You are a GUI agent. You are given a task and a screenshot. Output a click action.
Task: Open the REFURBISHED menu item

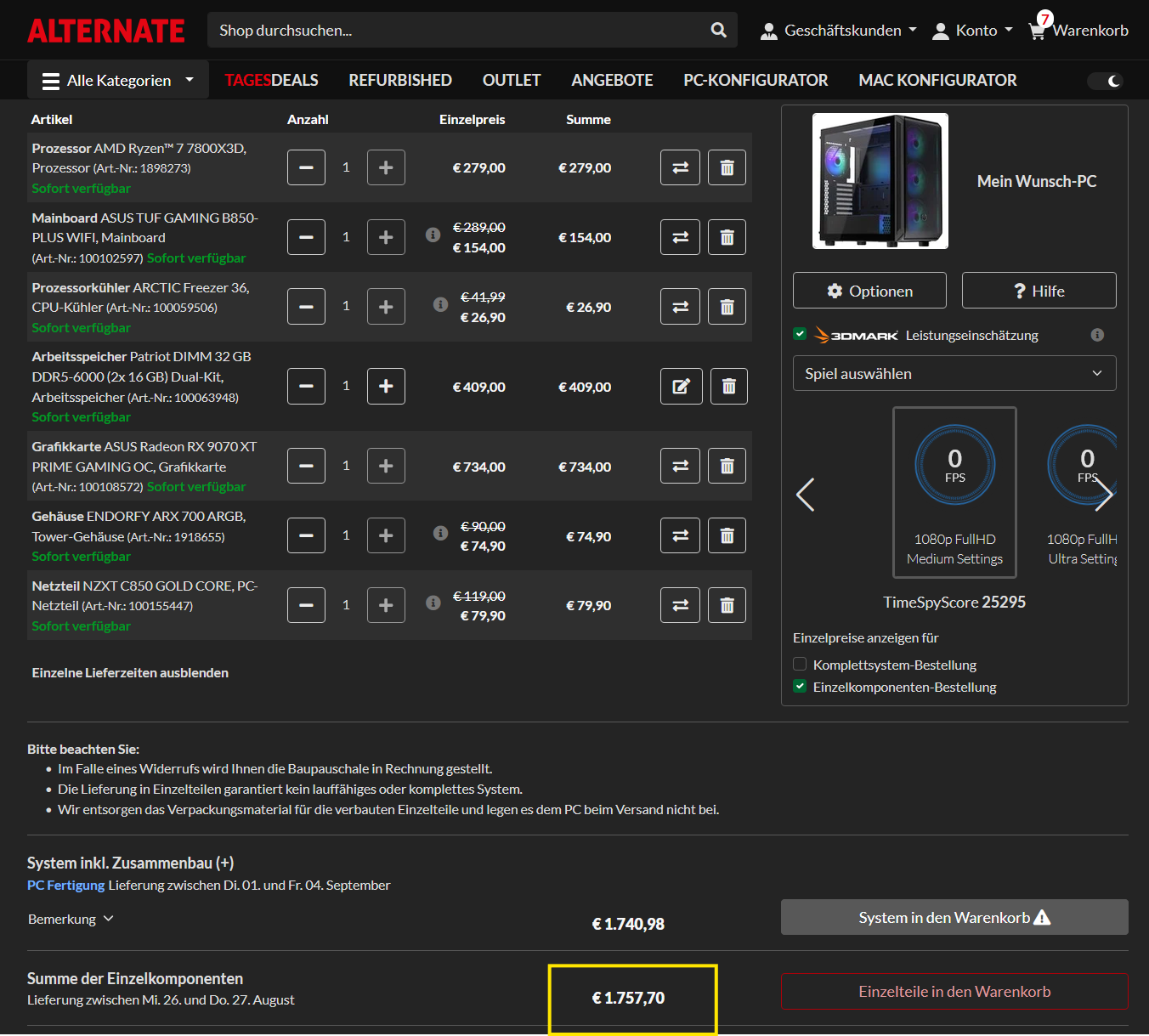[400, 80]
